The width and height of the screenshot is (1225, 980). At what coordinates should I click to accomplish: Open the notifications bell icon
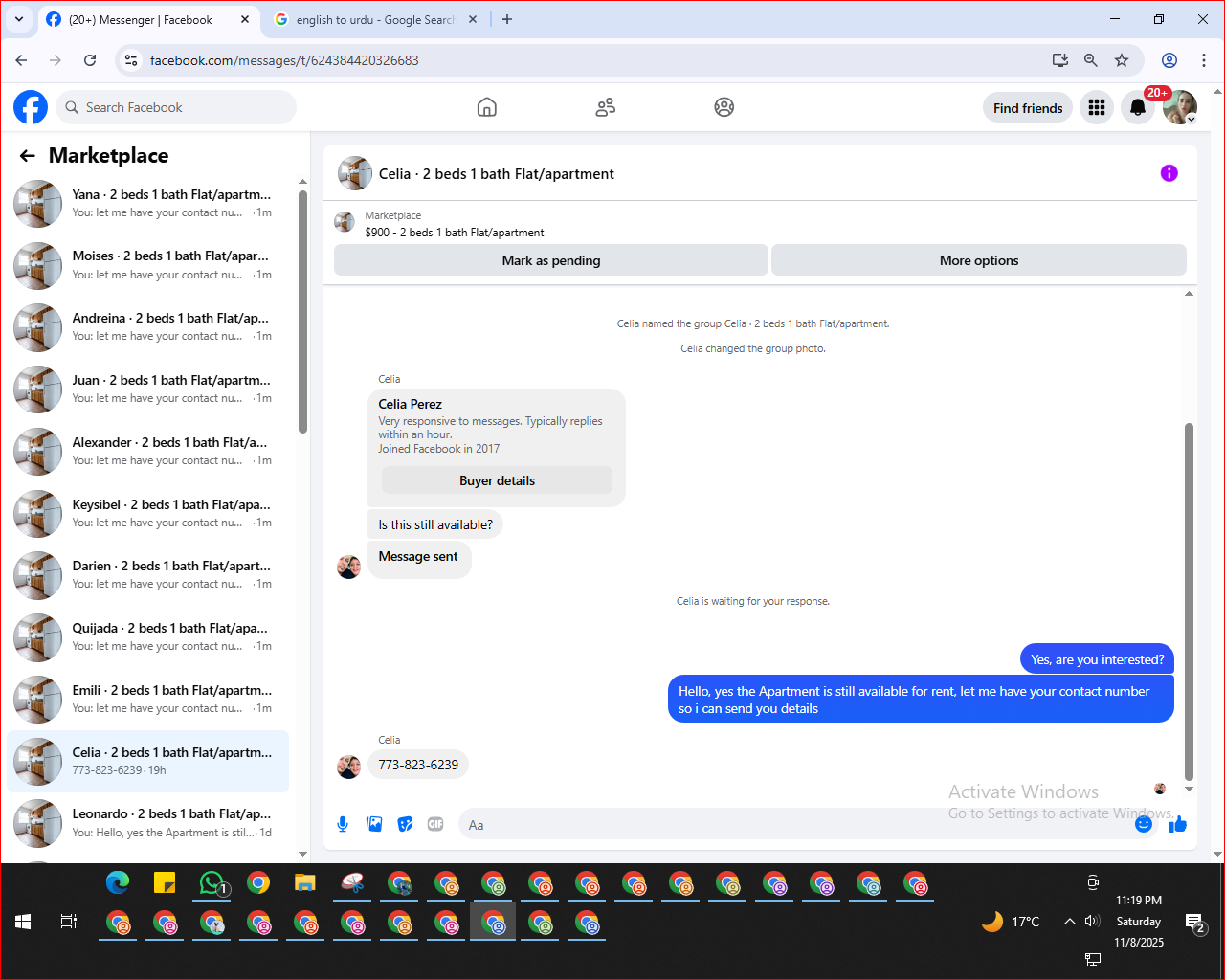(1138, 107)
